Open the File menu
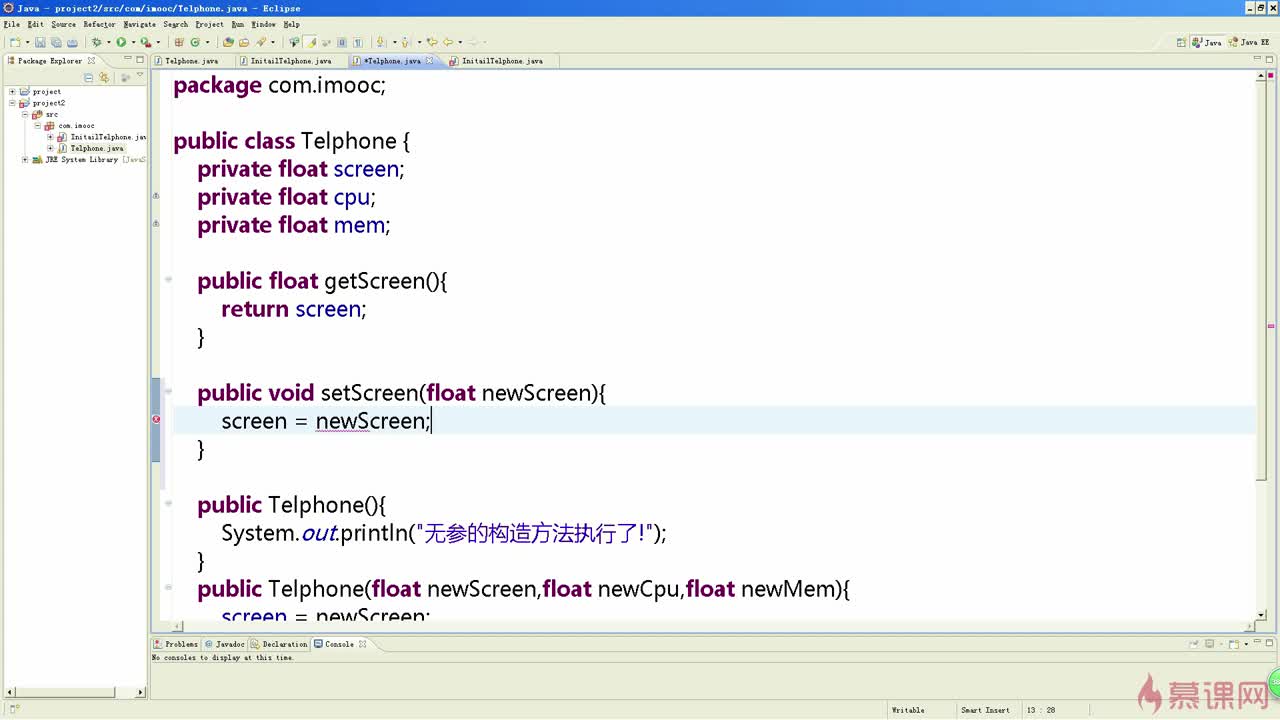 [x=11, y=24]
